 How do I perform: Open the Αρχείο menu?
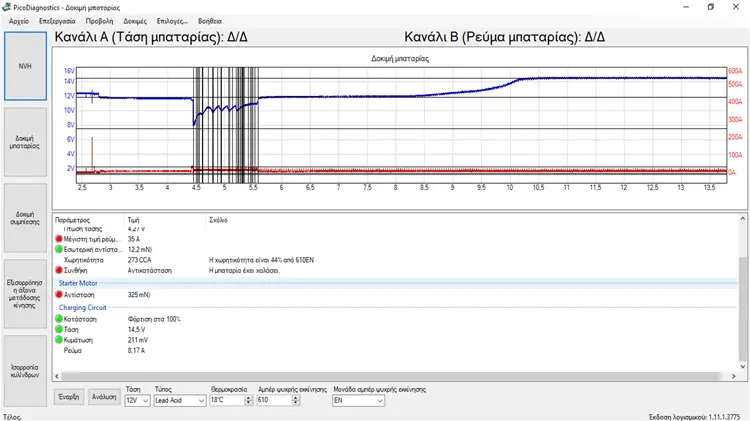19,21
